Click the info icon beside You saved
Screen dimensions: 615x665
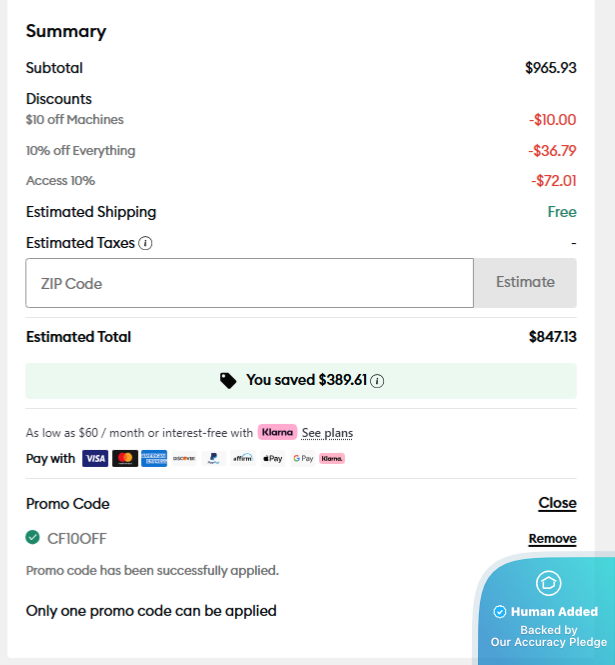pos(378,381)
